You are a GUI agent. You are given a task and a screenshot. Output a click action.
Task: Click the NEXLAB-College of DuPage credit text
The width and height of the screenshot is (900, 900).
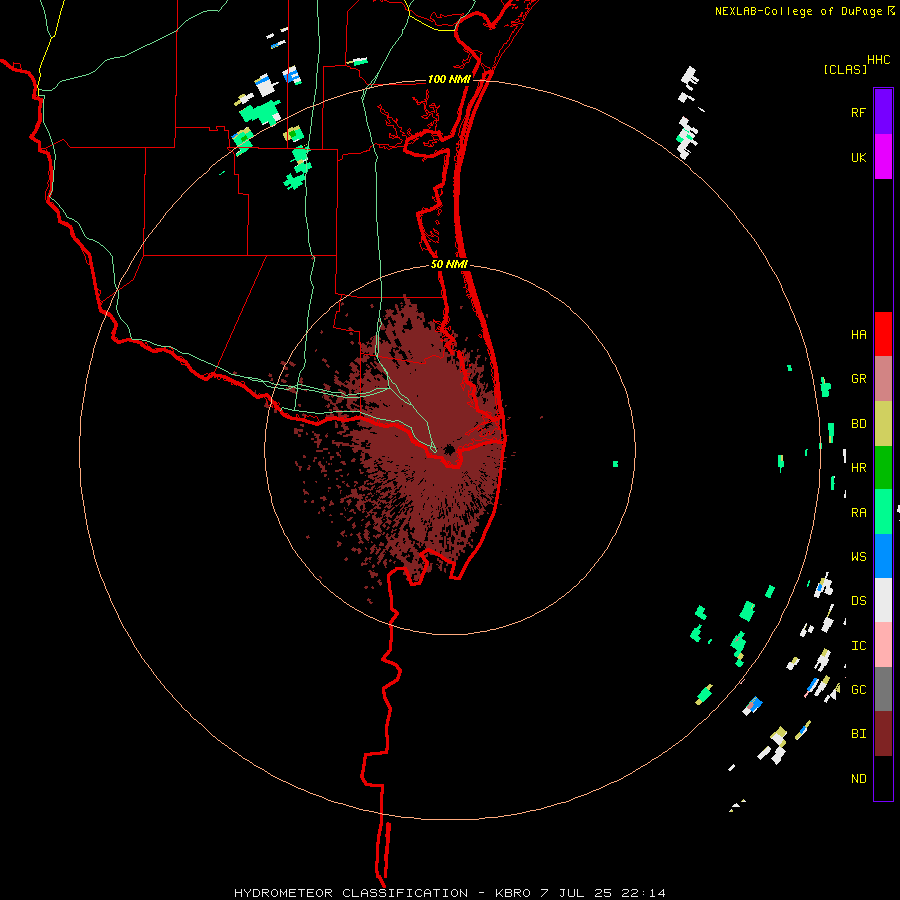click(800, 11)
